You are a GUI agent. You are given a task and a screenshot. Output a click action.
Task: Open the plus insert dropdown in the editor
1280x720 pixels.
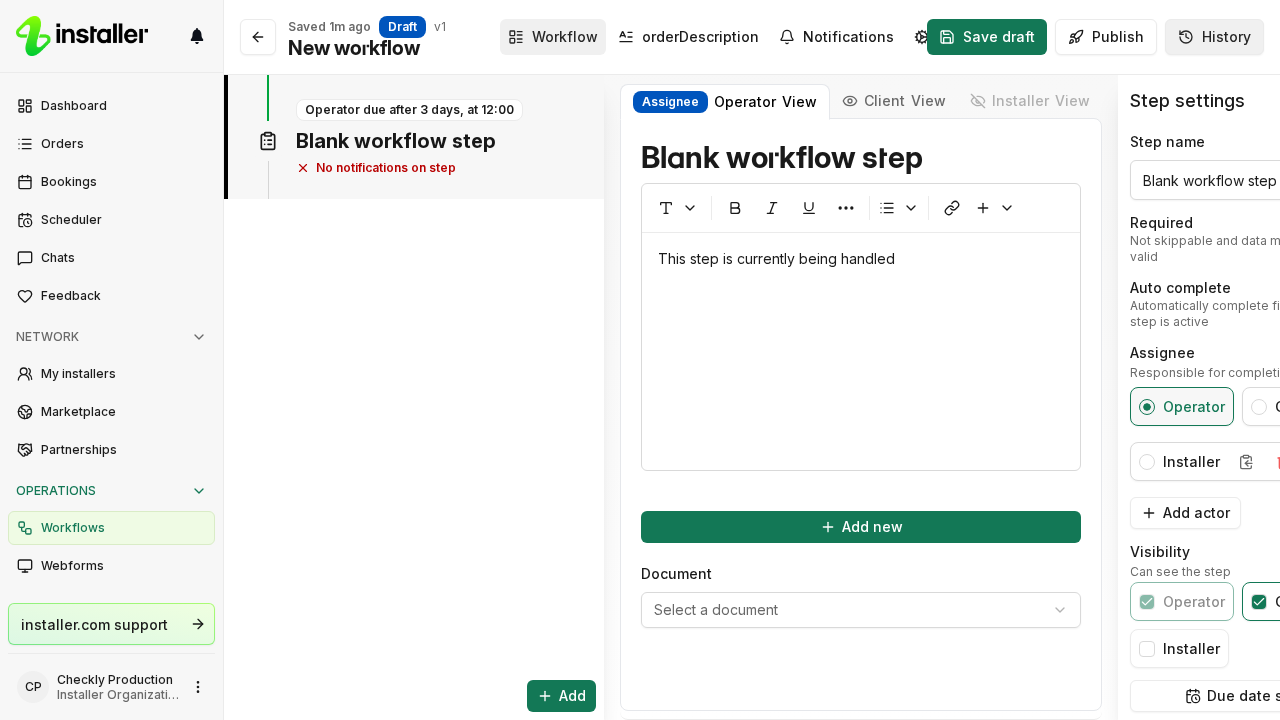[994, 208]
